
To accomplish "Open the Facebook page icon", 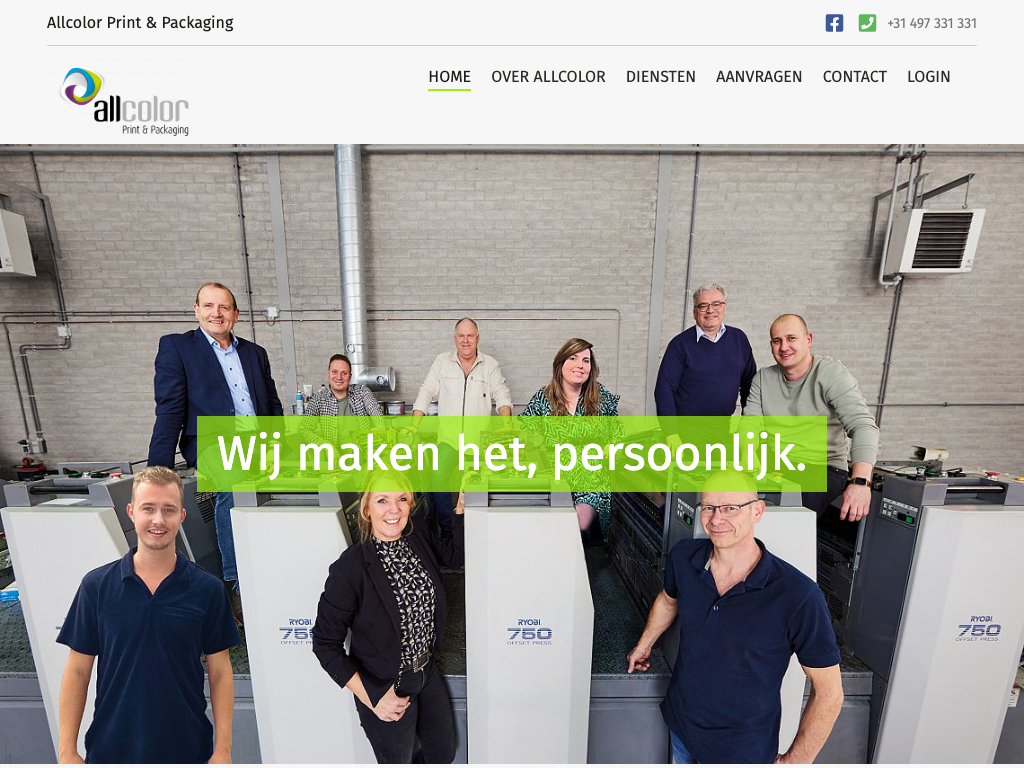I will coord(834,23).
